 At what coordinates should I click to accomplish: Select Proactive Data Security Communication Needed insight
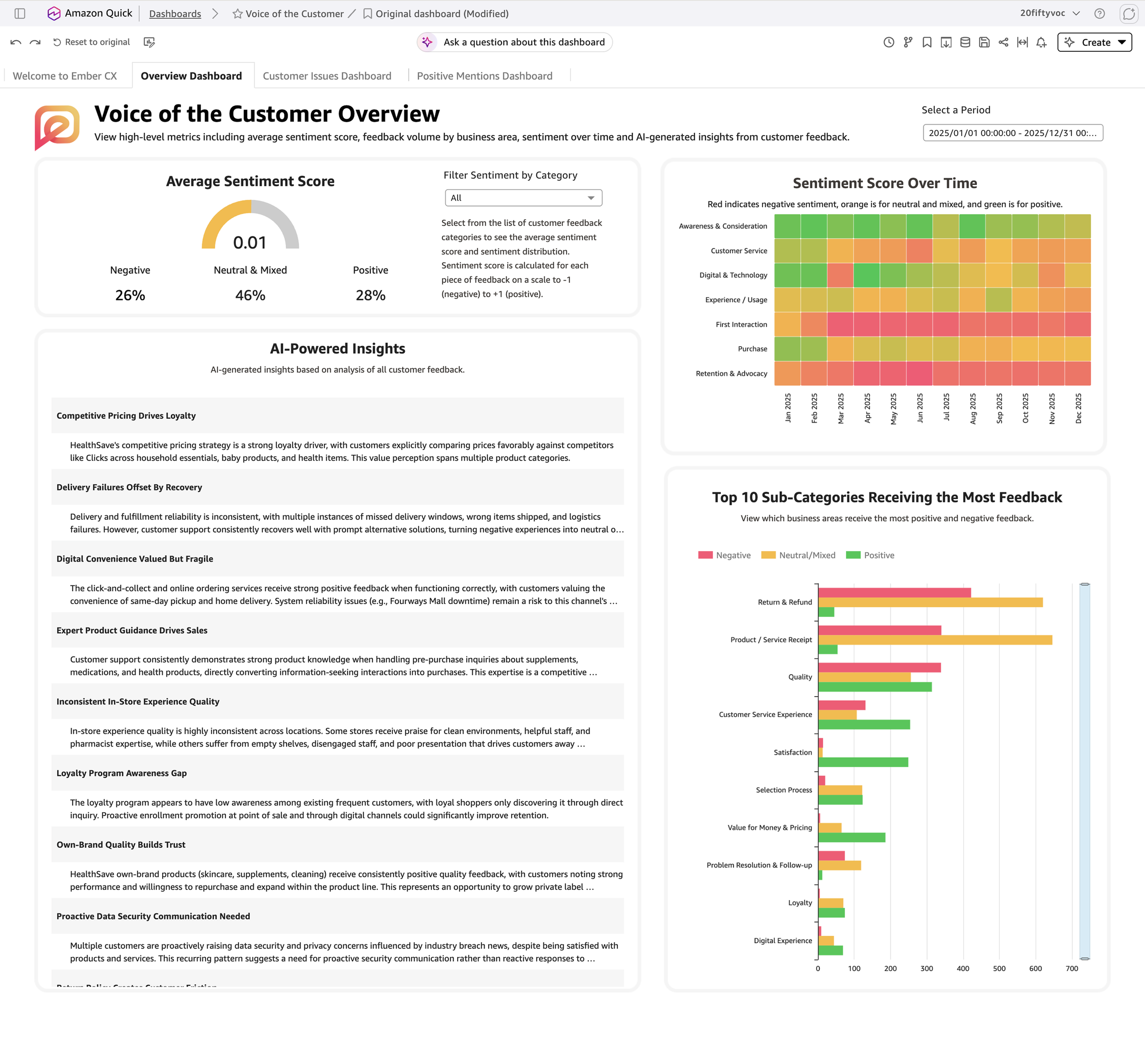[338, 916]
